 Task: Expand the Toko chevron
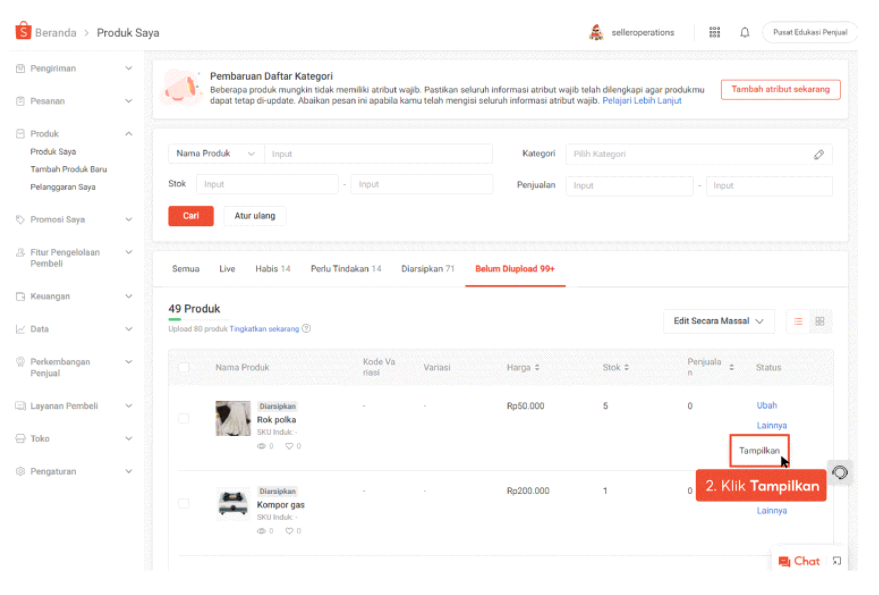[x=128, y=439]
